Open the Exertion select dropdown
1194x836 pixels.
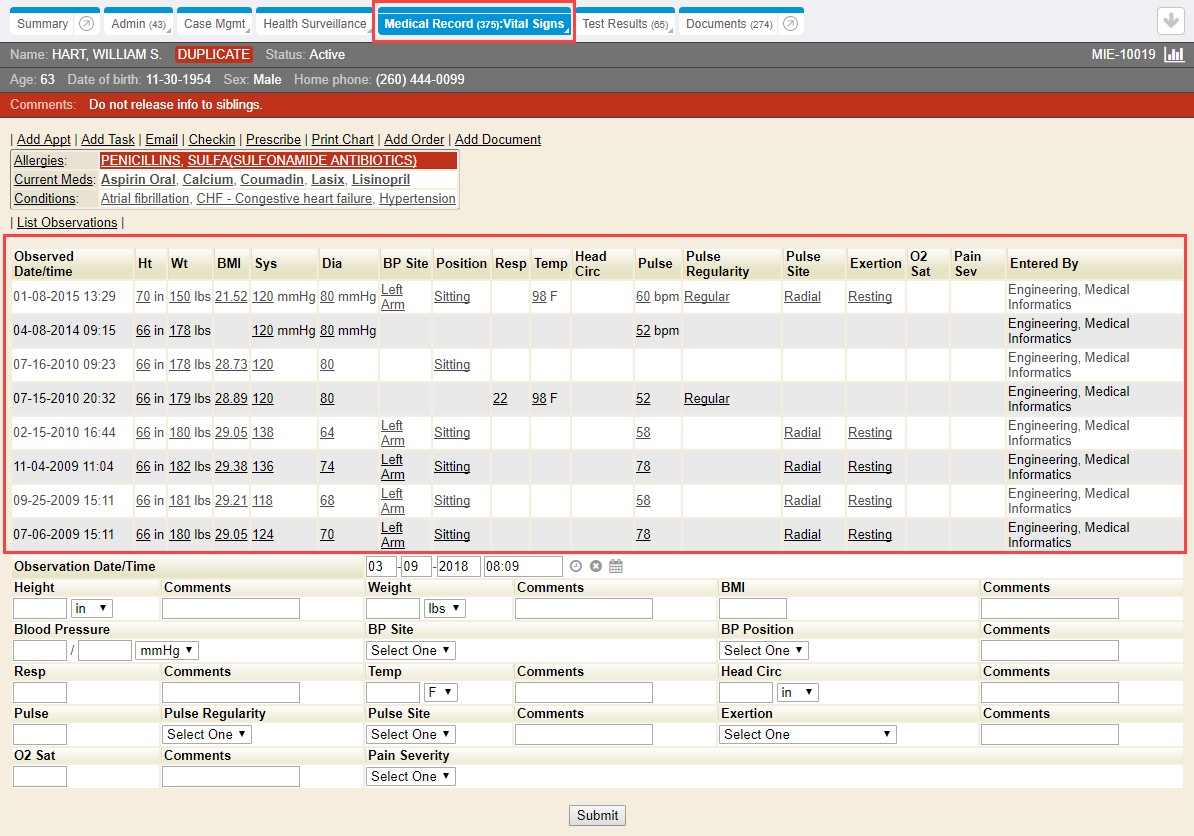pos(807,735)
